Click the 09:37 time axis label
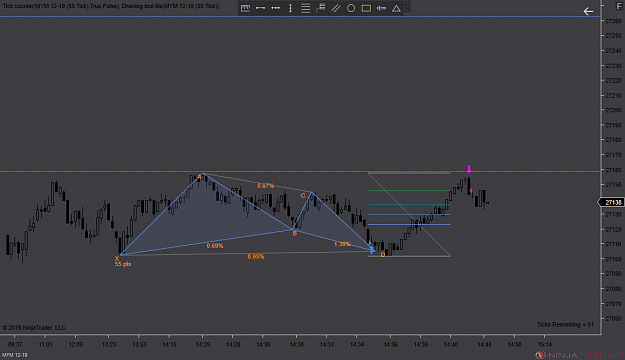The width and height of the screenshot is (625, 360). [x=15, y=344]
